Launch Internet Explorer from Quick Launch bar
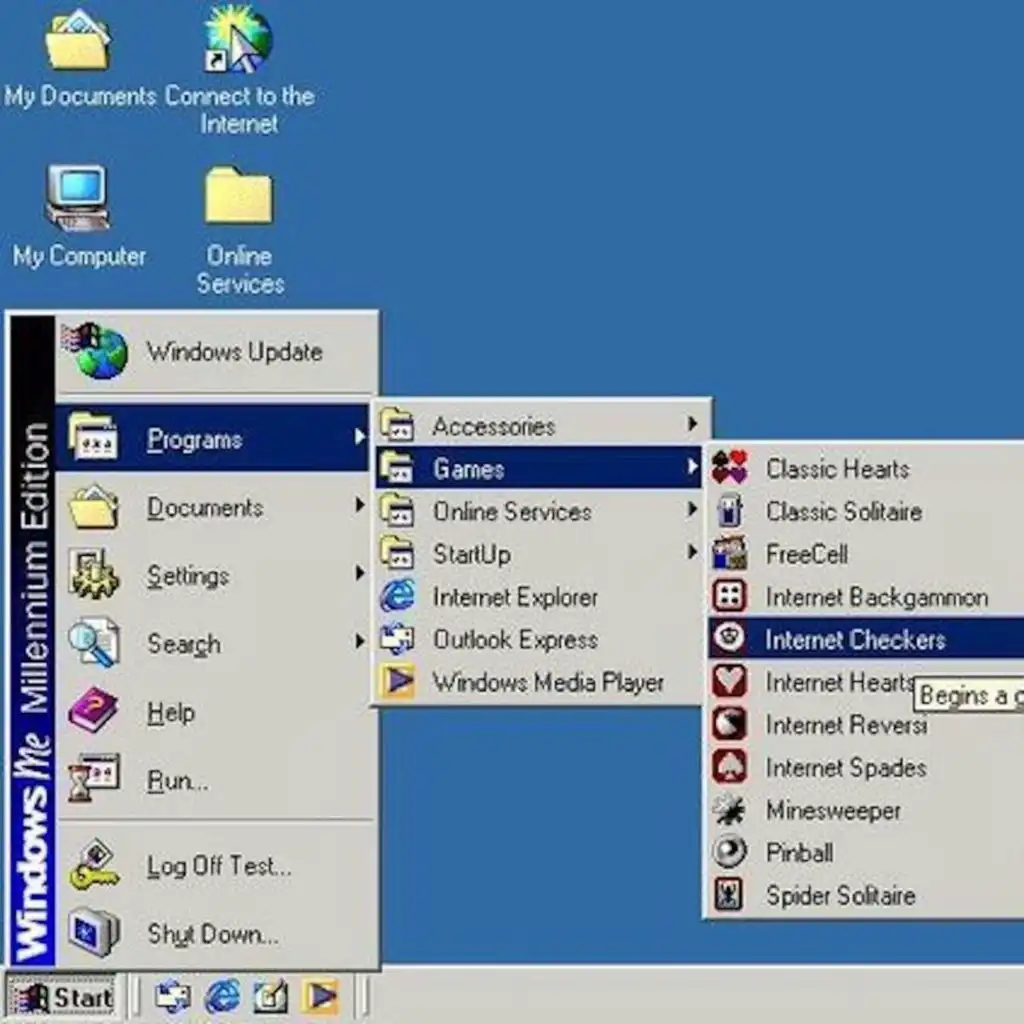The height and width of the screenshot is (1024, 1024). pyautogui.click(x=223, y=997)
